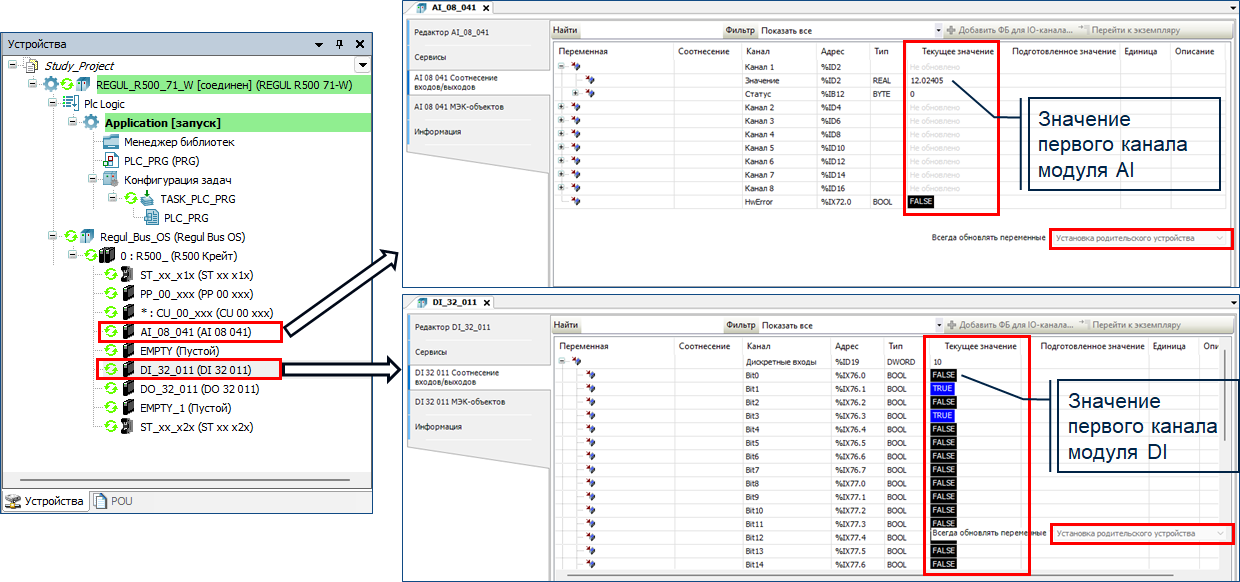1240x582 pixels.
Task: Open the Фильтр dropdown in AI_08_041 editor
Action: coord(937,30)
